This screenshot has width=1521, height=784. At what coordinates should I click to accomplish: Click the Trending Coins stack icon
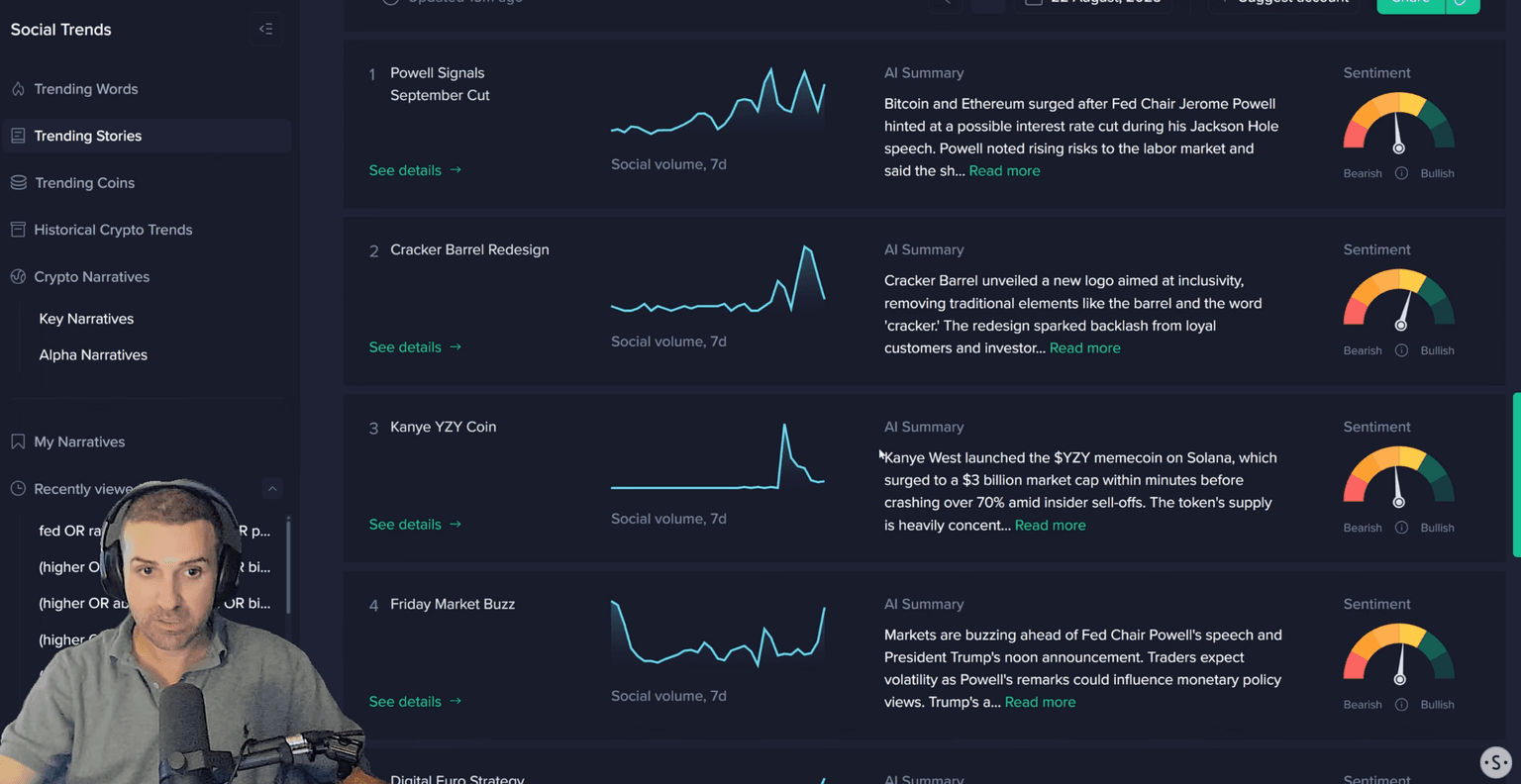click(x=18, y=183)
